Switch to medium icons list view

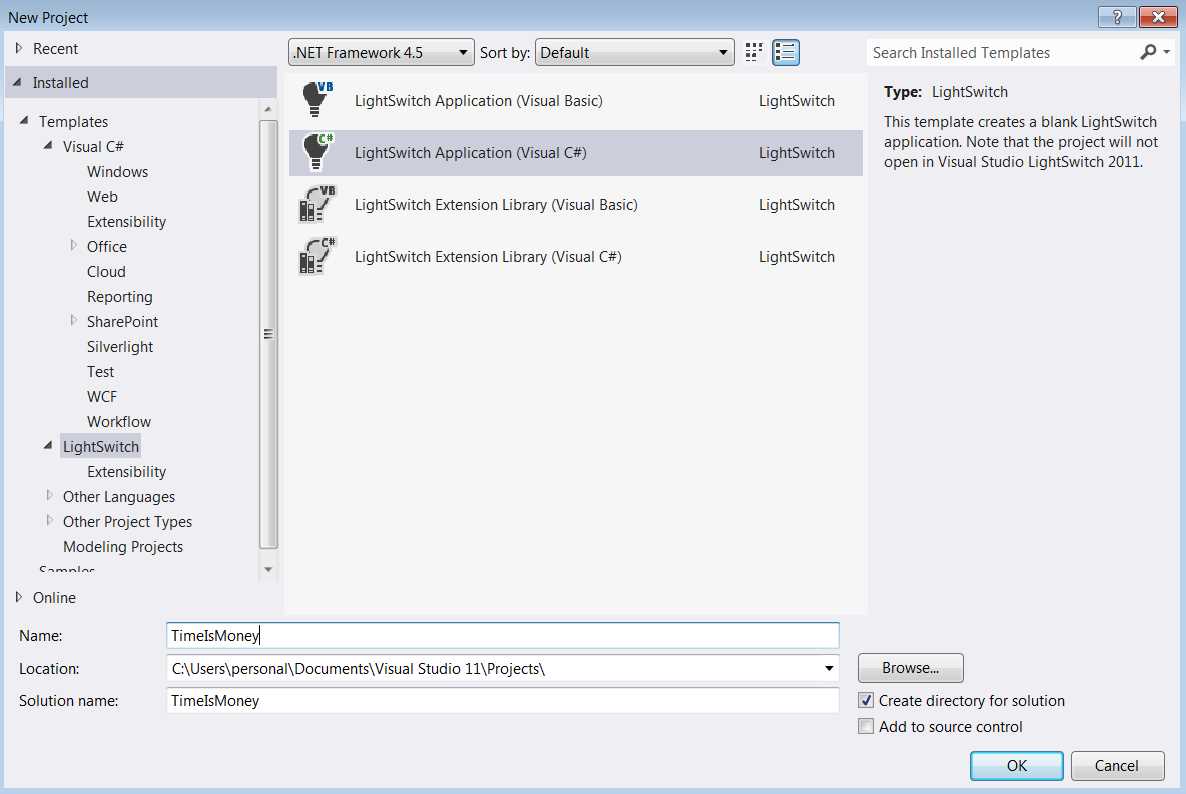point(786,52)
